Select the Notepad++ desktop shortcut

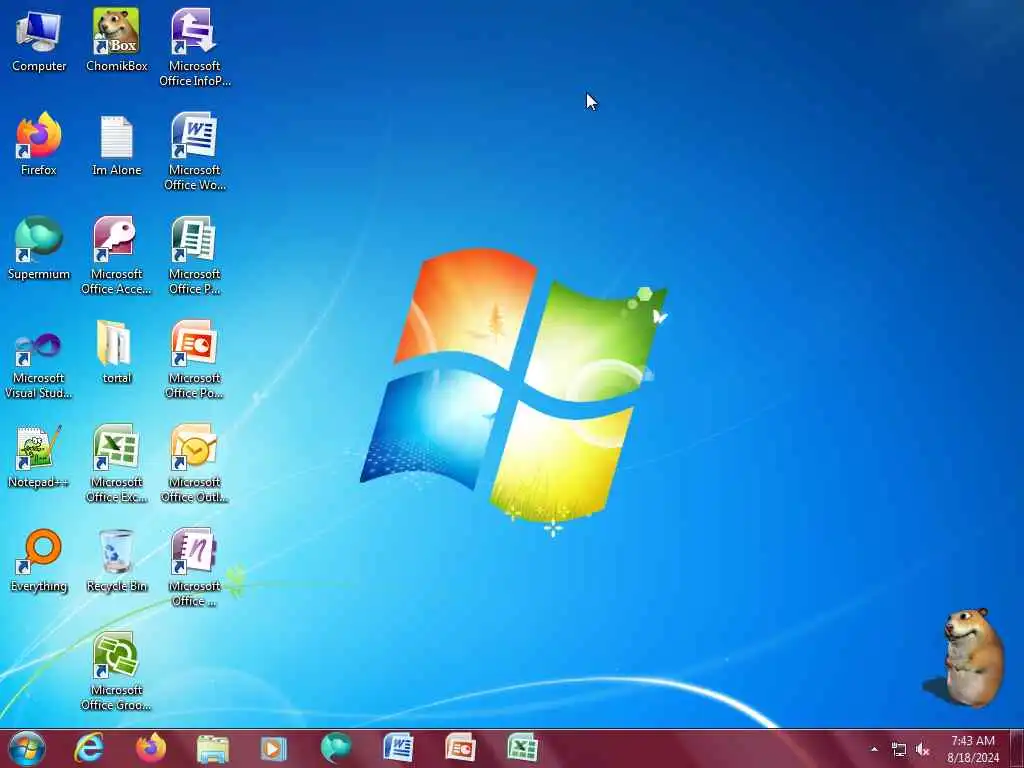[x=39, y=456]
